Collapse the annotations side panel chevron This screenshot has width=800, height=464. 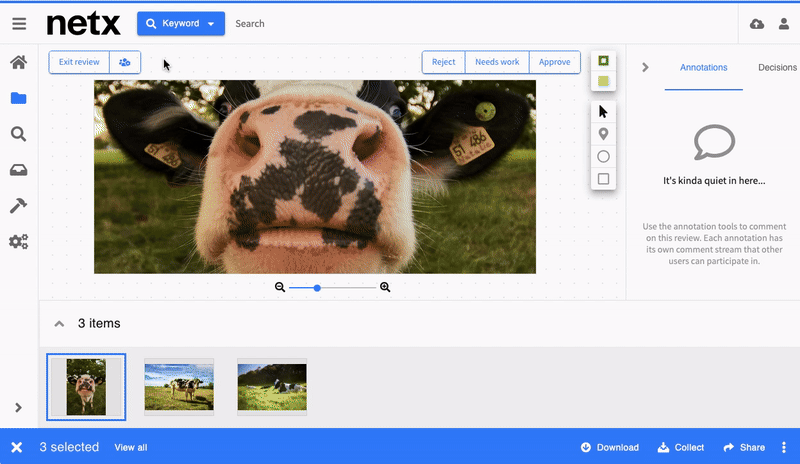(x=645, y=67)
